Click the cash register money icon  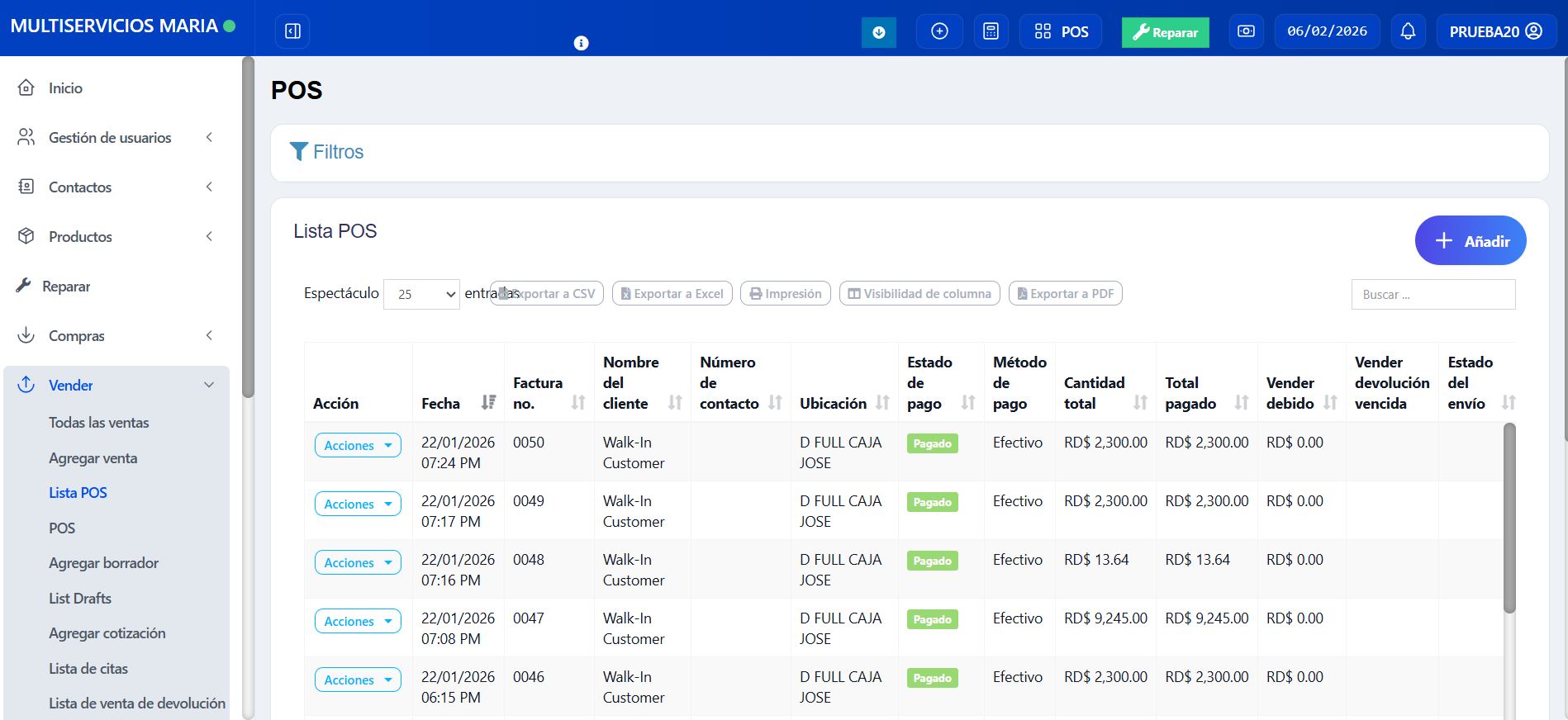coord(1246,31)
